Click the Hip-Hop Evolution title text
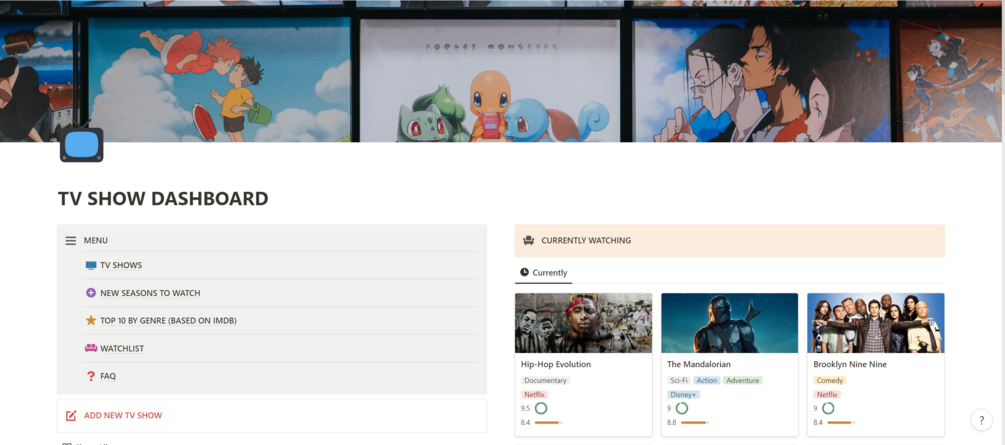The height and width of the screenshot is (445, 1005). point(556,364)
